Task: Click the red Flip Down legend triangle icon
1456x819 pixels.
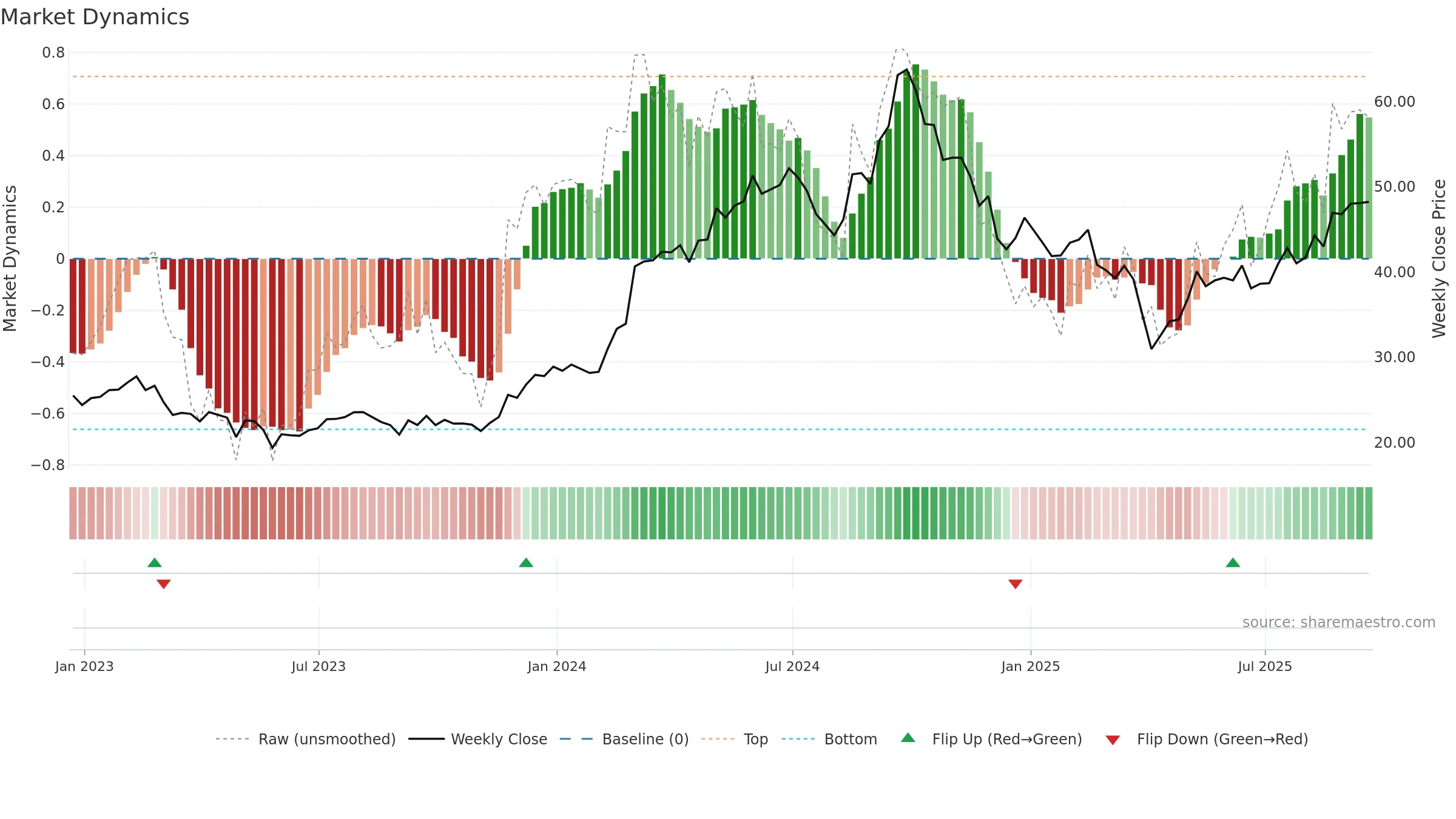Action: (1113, 740)
